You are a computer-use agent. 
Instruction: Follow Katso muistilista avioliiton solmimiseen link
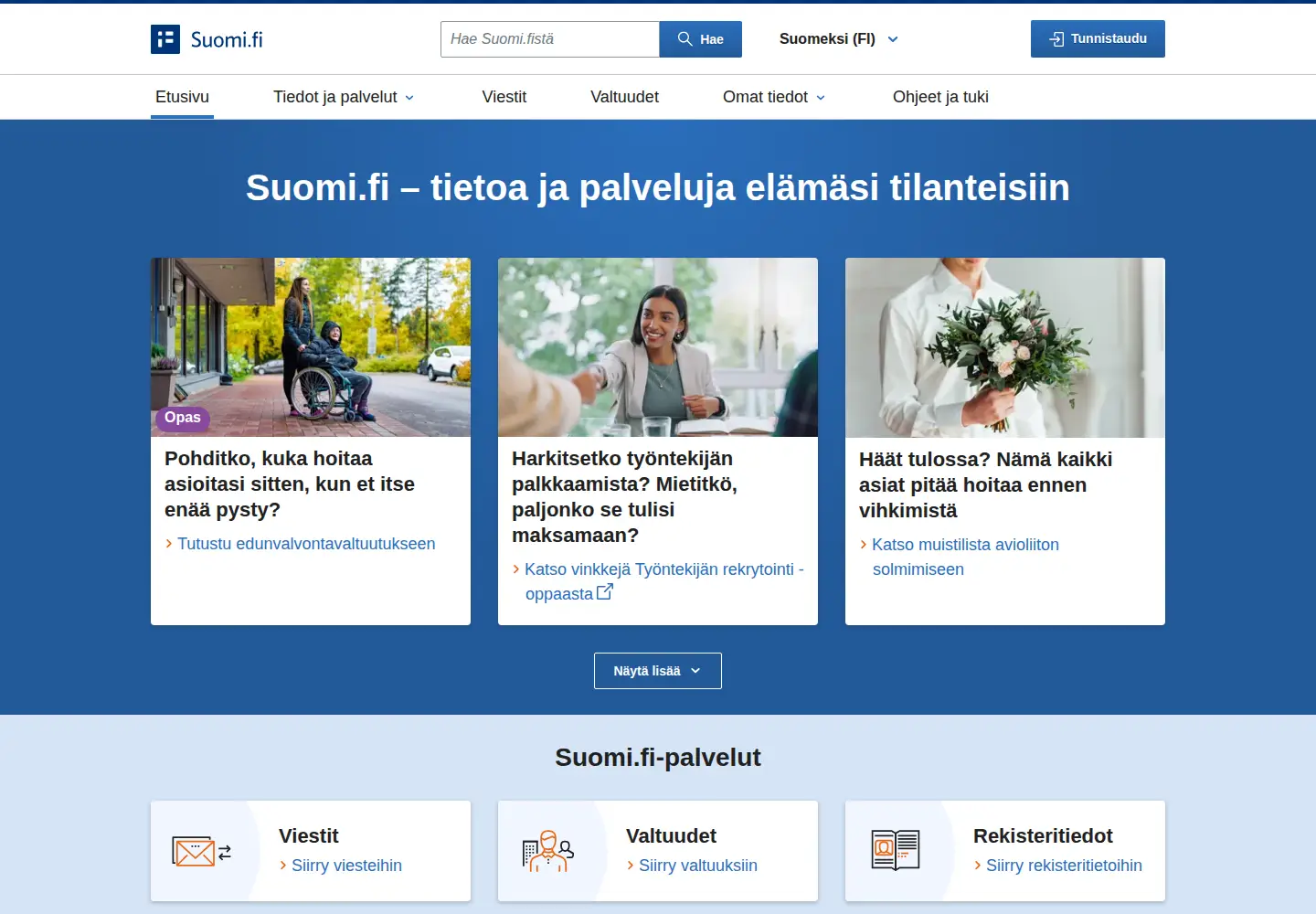(x=965, y=557)
